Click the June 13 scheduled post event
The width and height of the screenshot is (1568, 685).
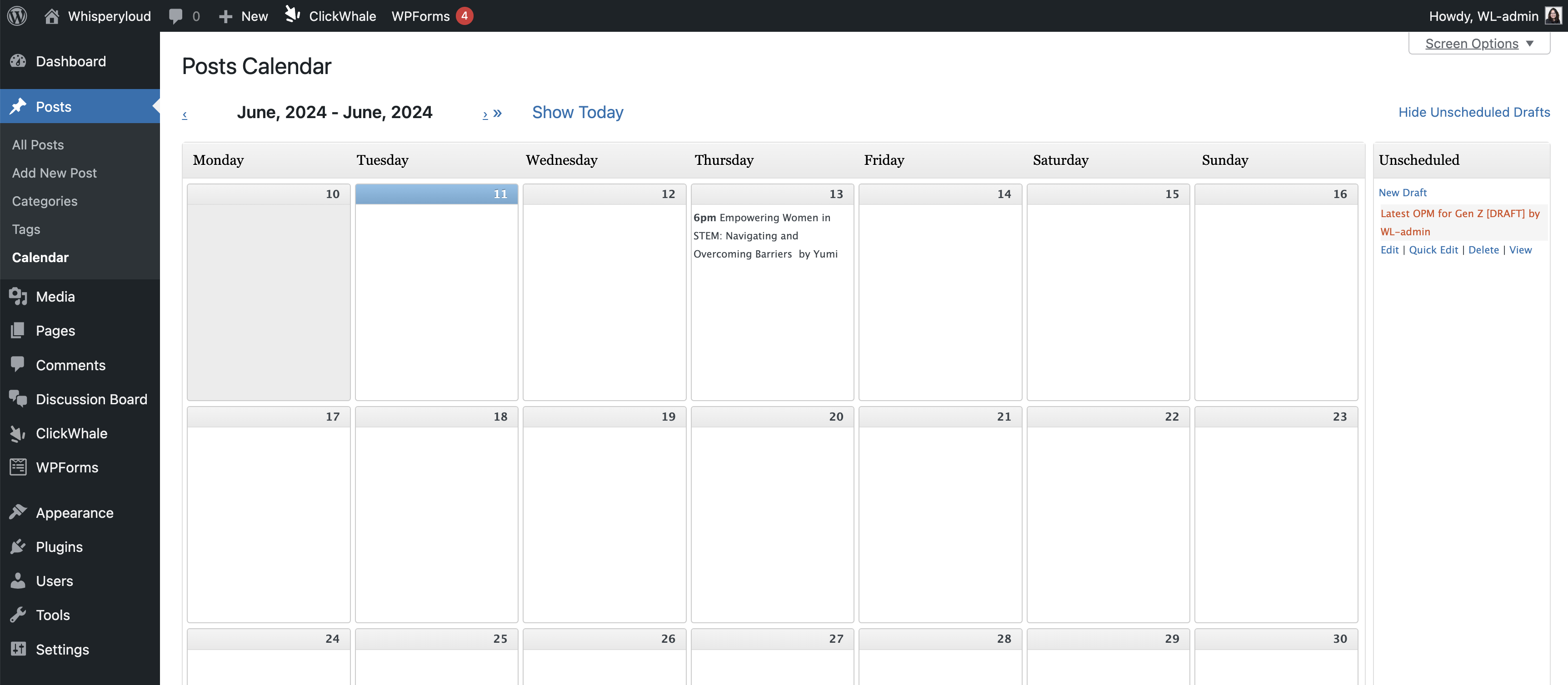pos(765,235)
